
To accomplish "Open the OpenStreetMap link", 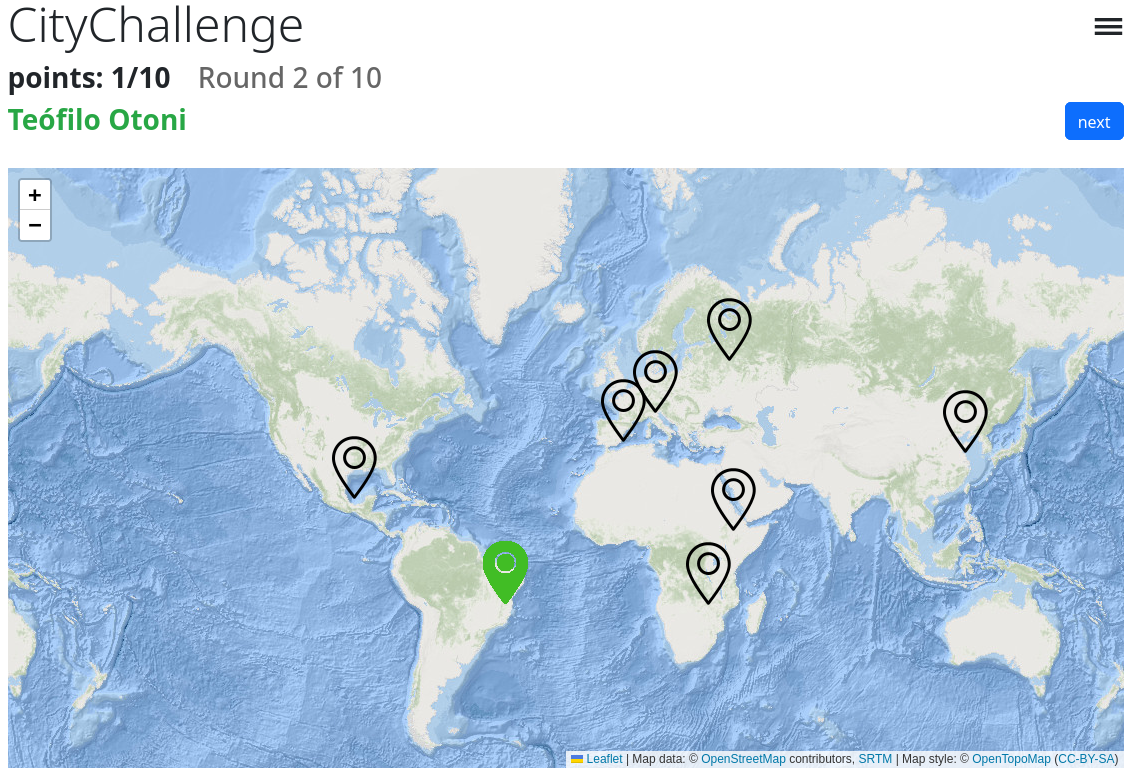I will point(743,759).
